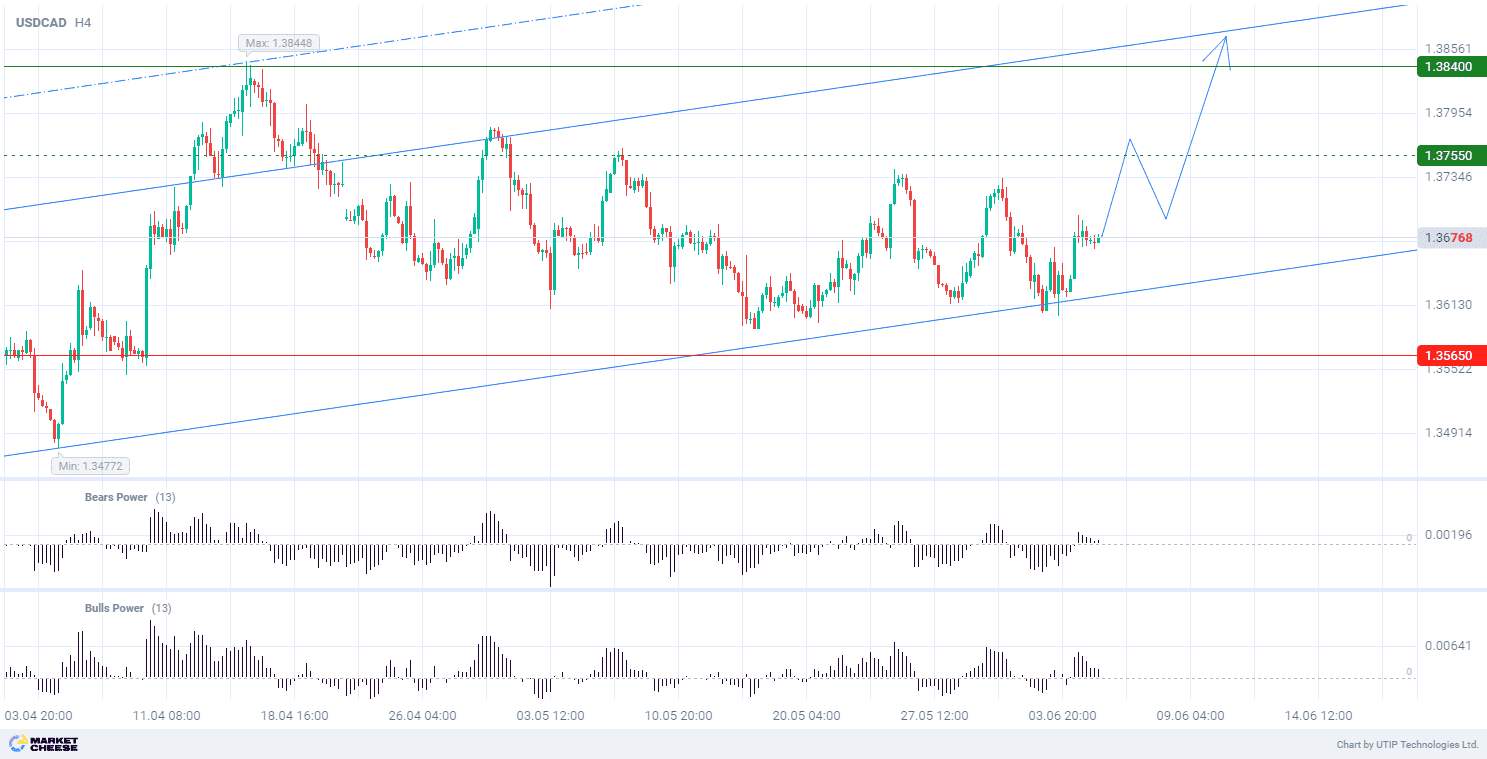Screen dimensions: 1487x759
Task: Click the H4 timeframe label
Action: [x=83, y=21]
